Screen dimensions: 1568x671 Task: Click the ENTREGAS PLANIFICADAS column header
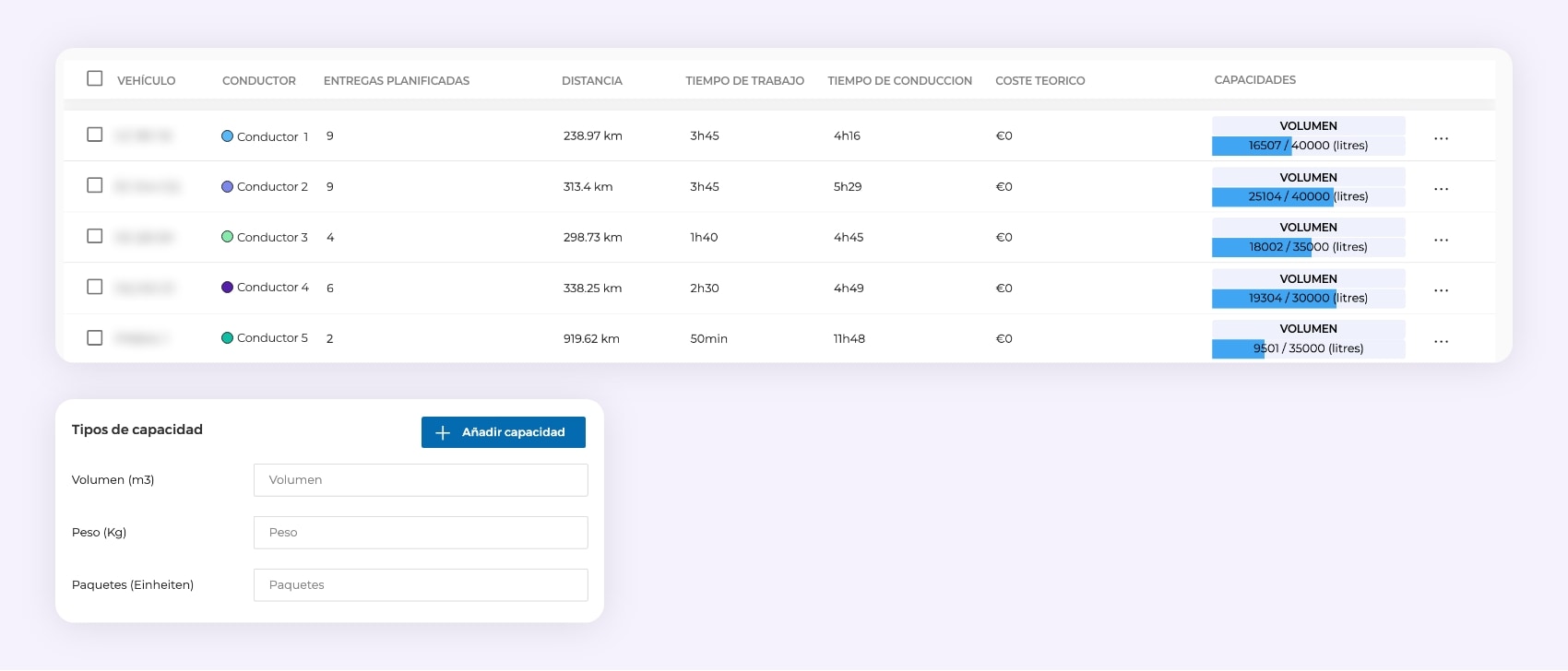click(x=396, y=81)
